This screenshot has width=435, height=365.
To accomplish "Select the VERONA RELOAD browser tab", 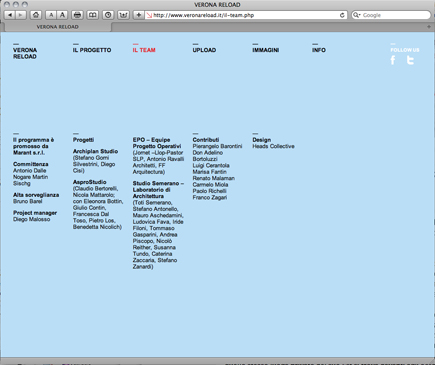I will tap(58, 27).
